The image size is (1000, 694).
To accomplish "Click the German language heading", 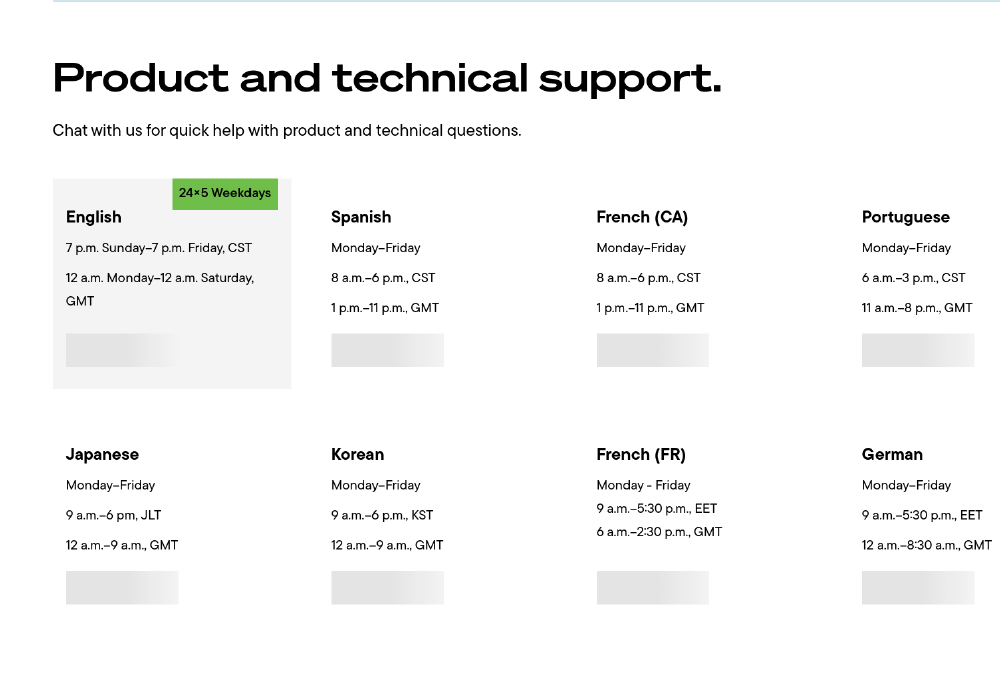I will [x=892, y=454].
